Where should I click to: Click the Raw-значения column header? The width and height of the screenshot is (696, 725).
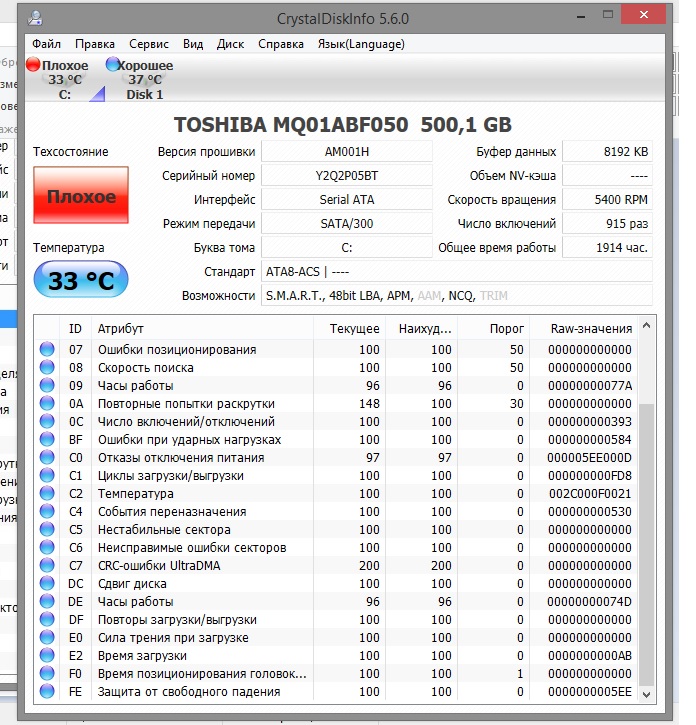pyautogui.click(x=591, y=329)
